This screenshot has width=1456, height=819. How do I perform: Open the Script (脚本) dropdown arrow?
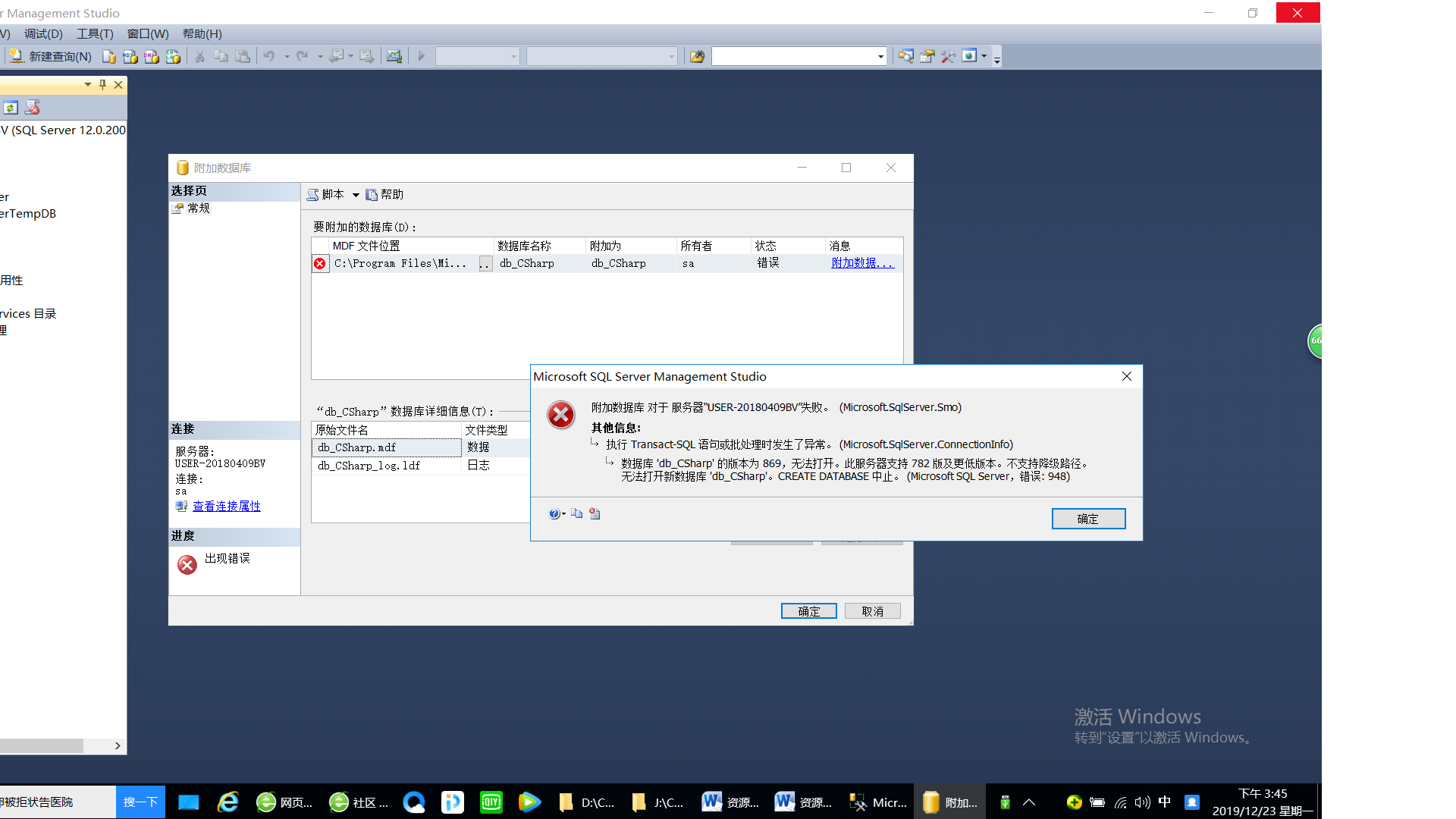tap(356, 195)
